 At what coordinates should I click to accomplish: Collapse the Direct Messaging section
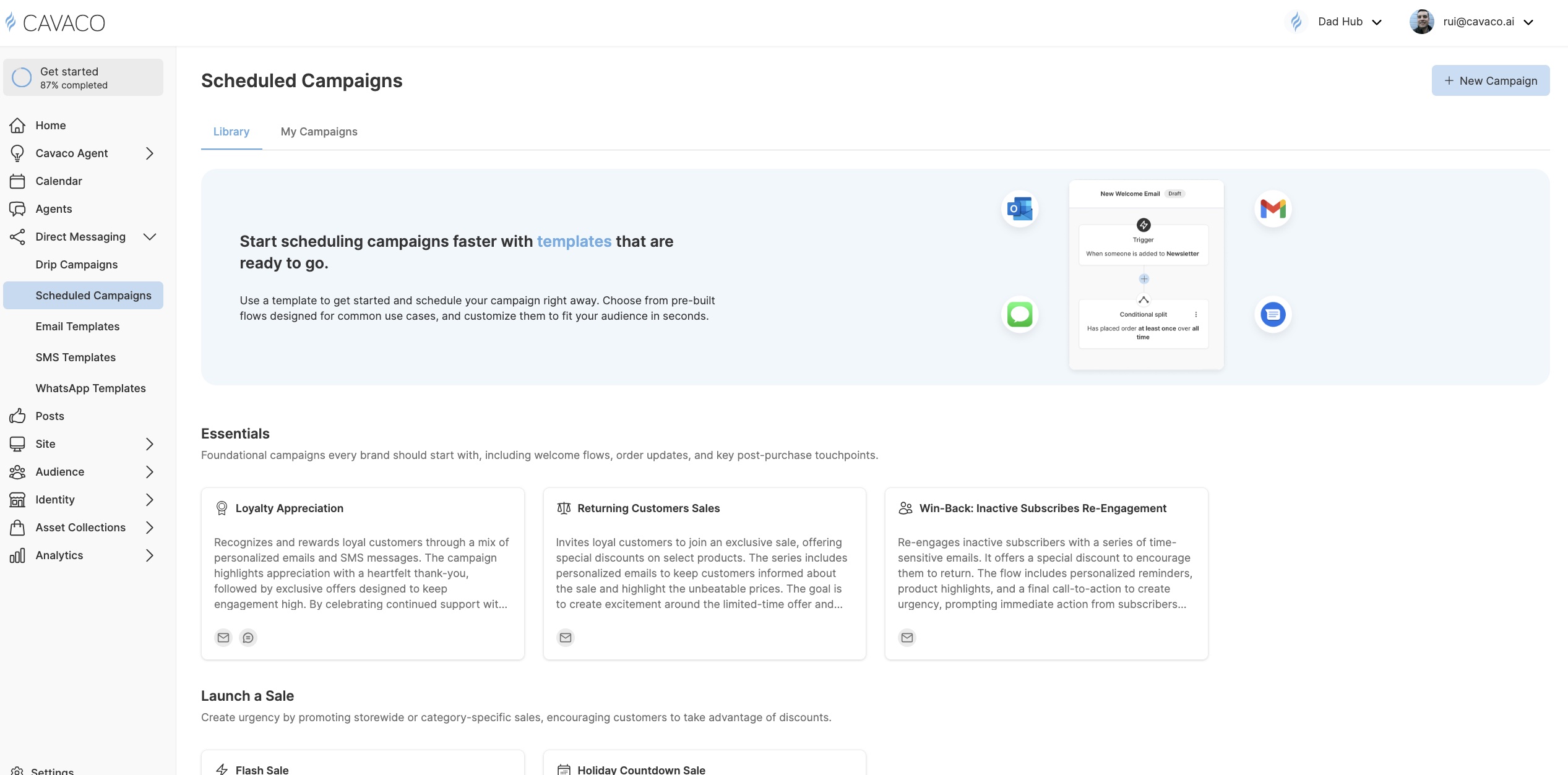point(149,237)
